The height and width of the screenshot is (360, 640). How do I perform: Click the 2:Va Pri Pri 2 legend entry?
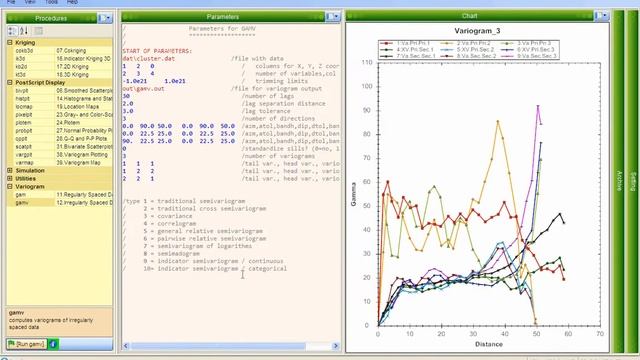tap(466, 43)
